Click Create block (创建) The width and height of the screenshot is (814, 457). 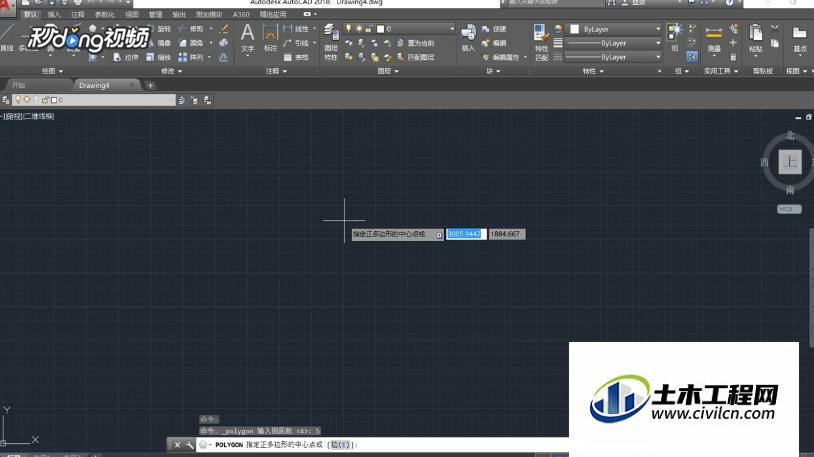pos(494,29)
